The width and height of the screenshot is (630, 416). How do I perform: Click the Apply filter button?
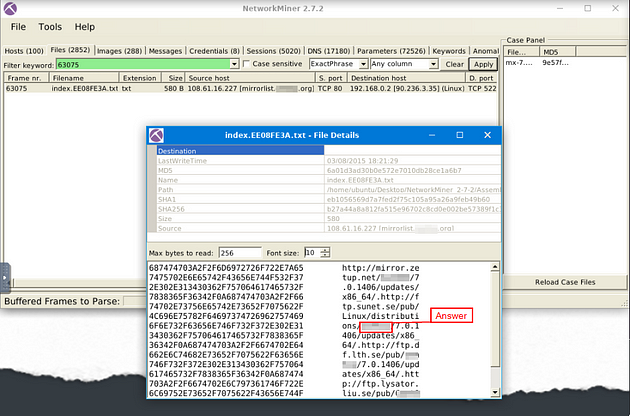[x=483, y=64]
